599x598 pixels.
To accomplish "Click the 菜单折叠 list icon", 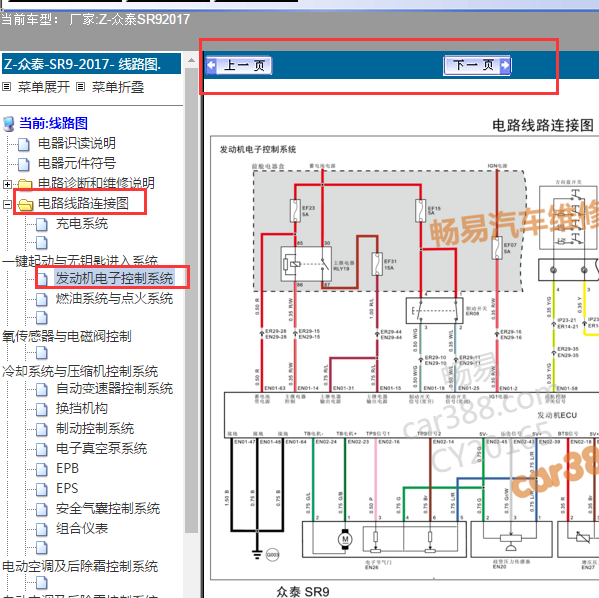I will click(x=80, y=87).
